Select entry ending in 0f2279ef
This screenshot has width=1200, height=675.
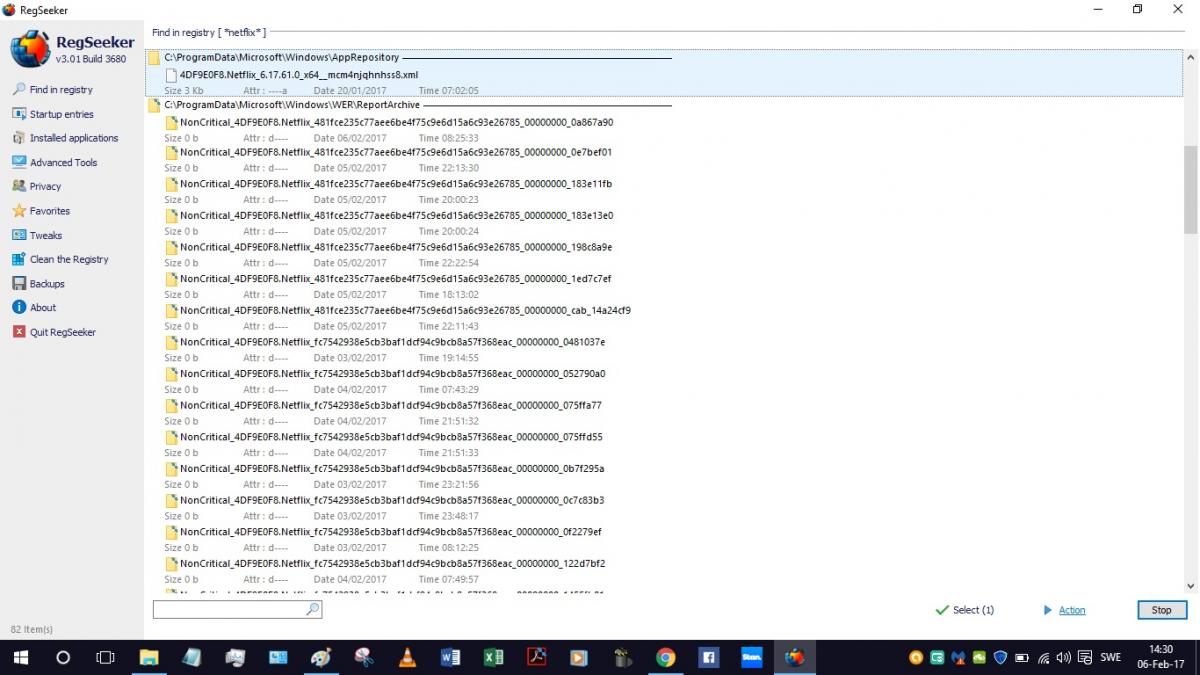(x=391, y=532)
